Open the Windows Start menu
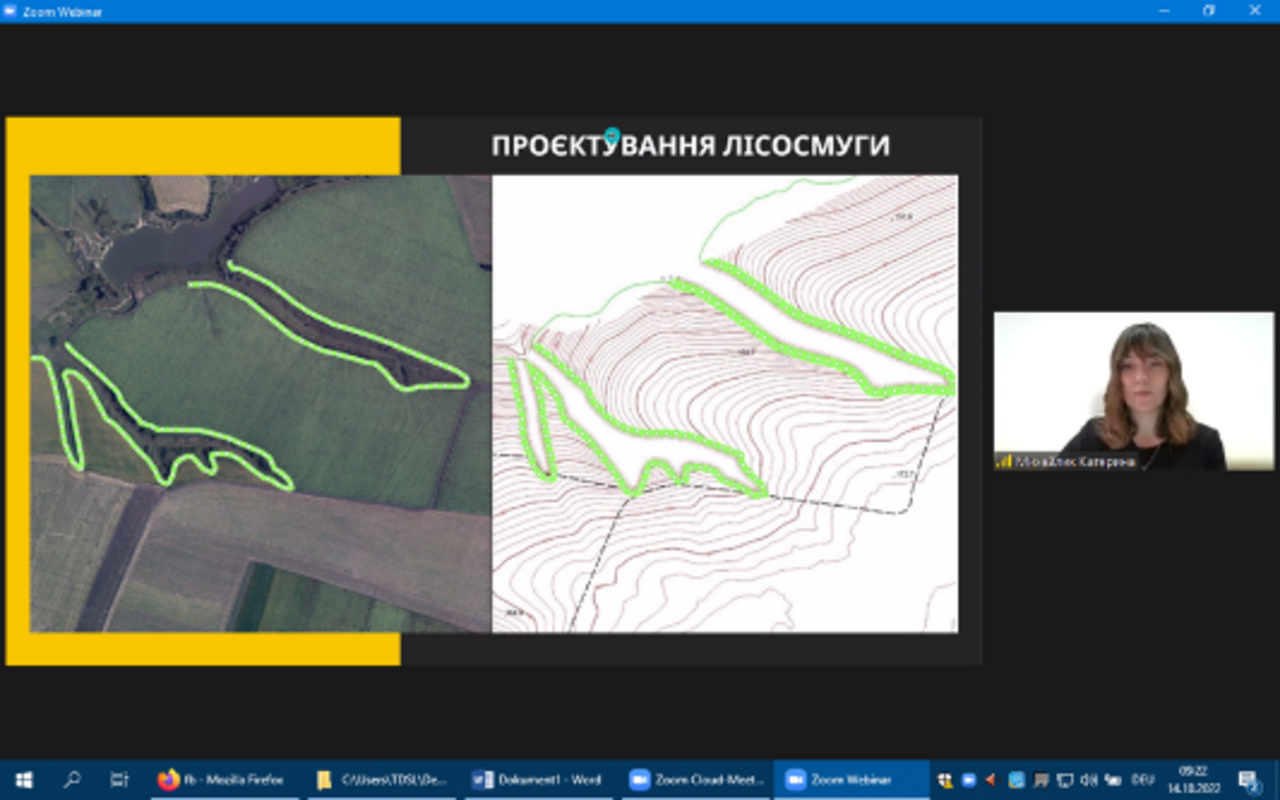1280x800 pixels. click(x=23, y=780)
